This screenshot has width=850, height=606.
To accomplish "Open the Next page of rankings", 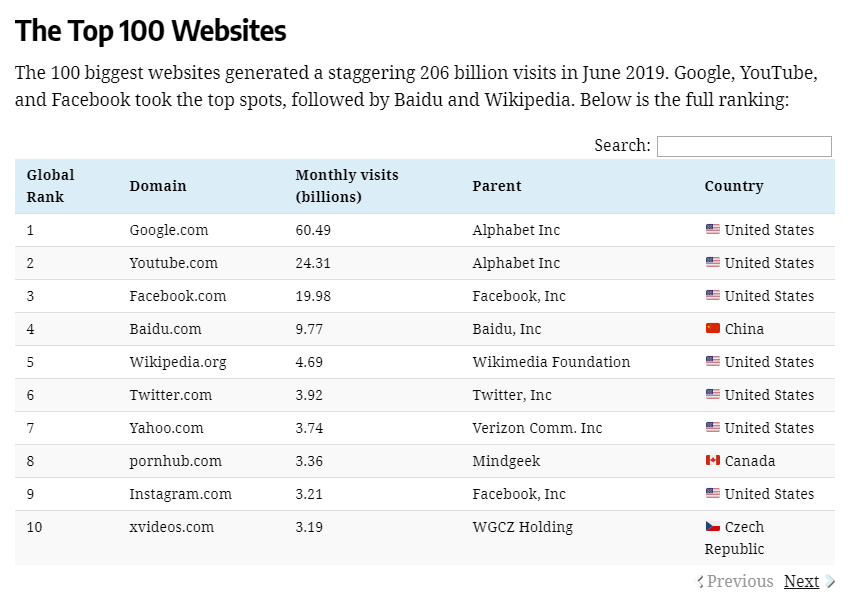I will point(801,581).
